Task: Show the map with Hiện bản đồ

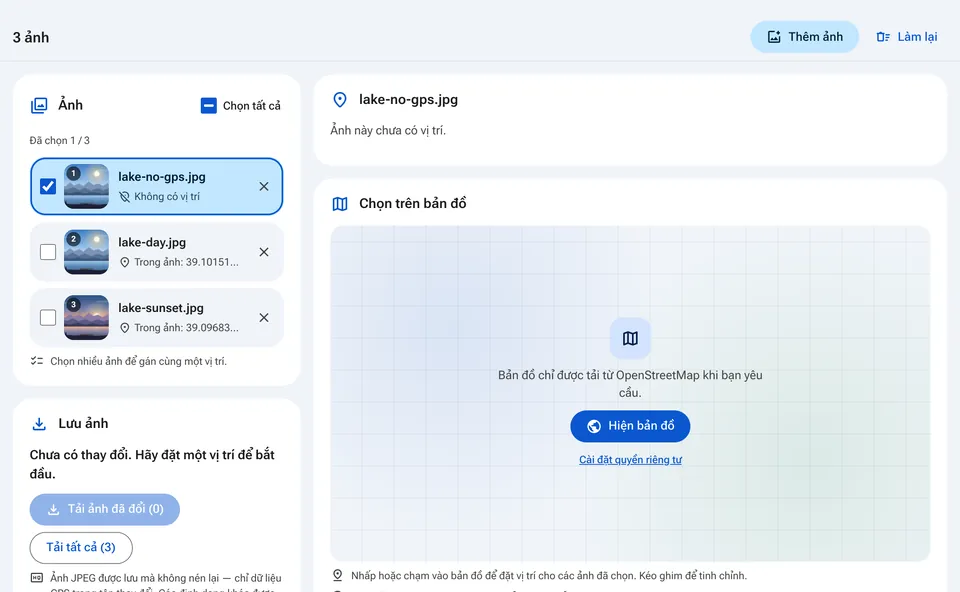Action: pos(630,426)
